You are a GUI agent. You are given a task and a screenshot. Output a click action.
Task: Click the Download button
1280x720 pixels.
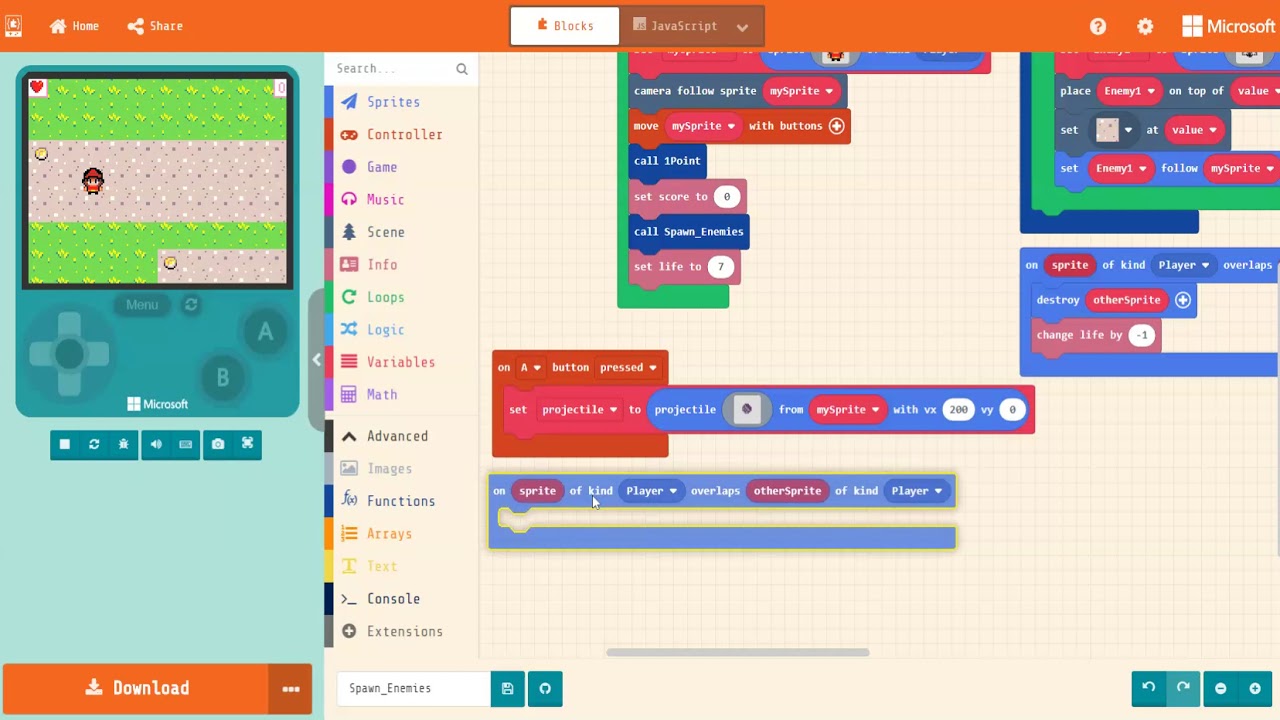click(x=136, y=688)
